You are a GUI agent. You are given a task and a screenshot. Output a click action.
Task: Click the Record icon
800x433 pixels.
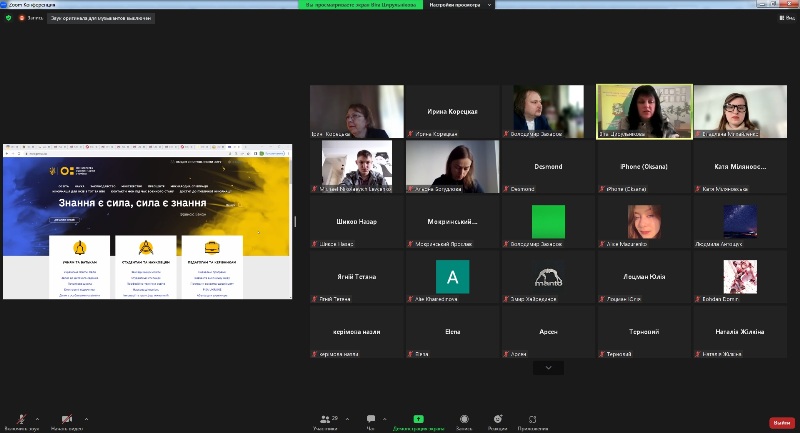[x=464, y=420]
